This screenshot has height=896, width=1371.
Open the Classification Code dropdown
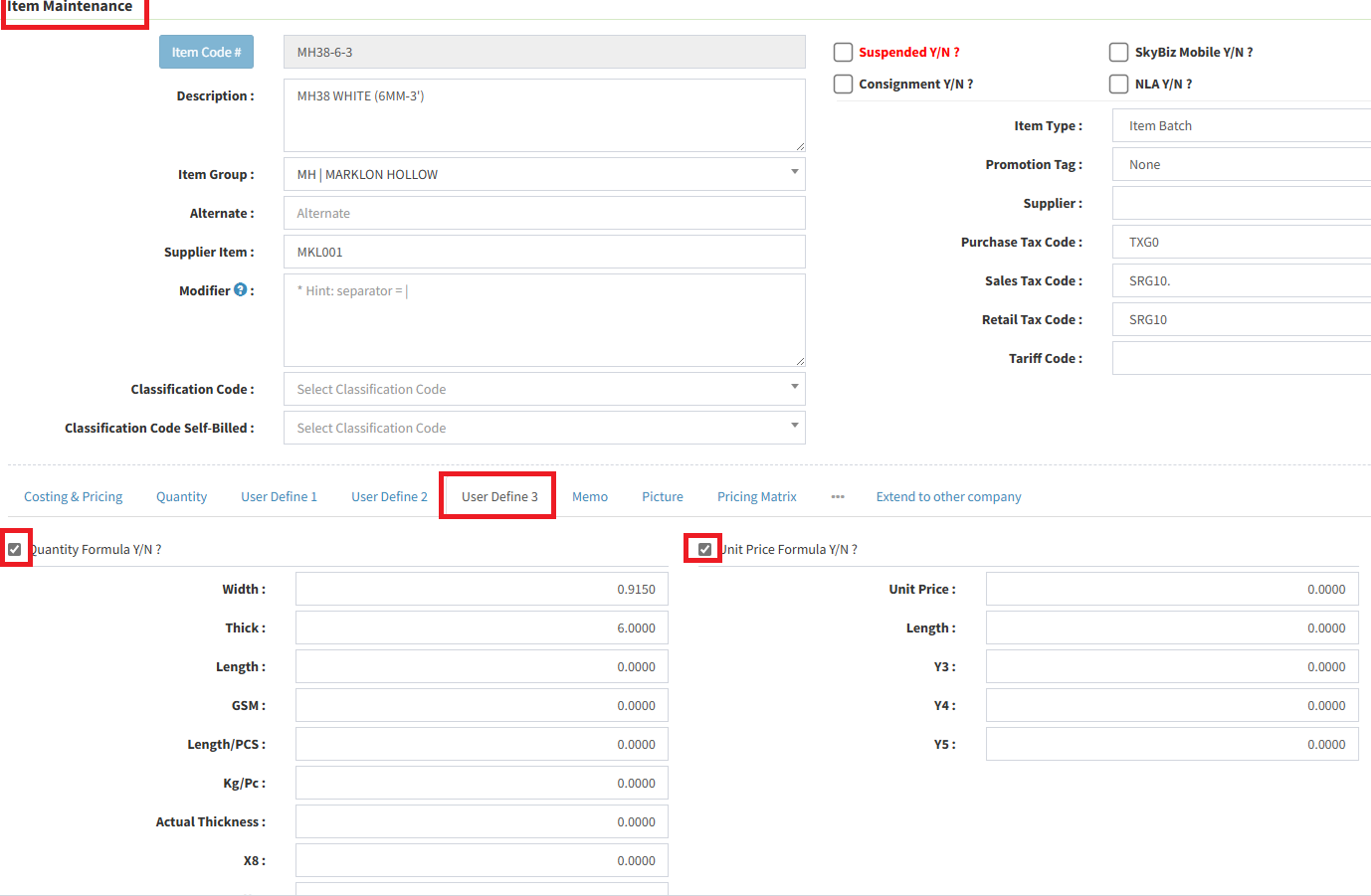(x=544, y=389)
